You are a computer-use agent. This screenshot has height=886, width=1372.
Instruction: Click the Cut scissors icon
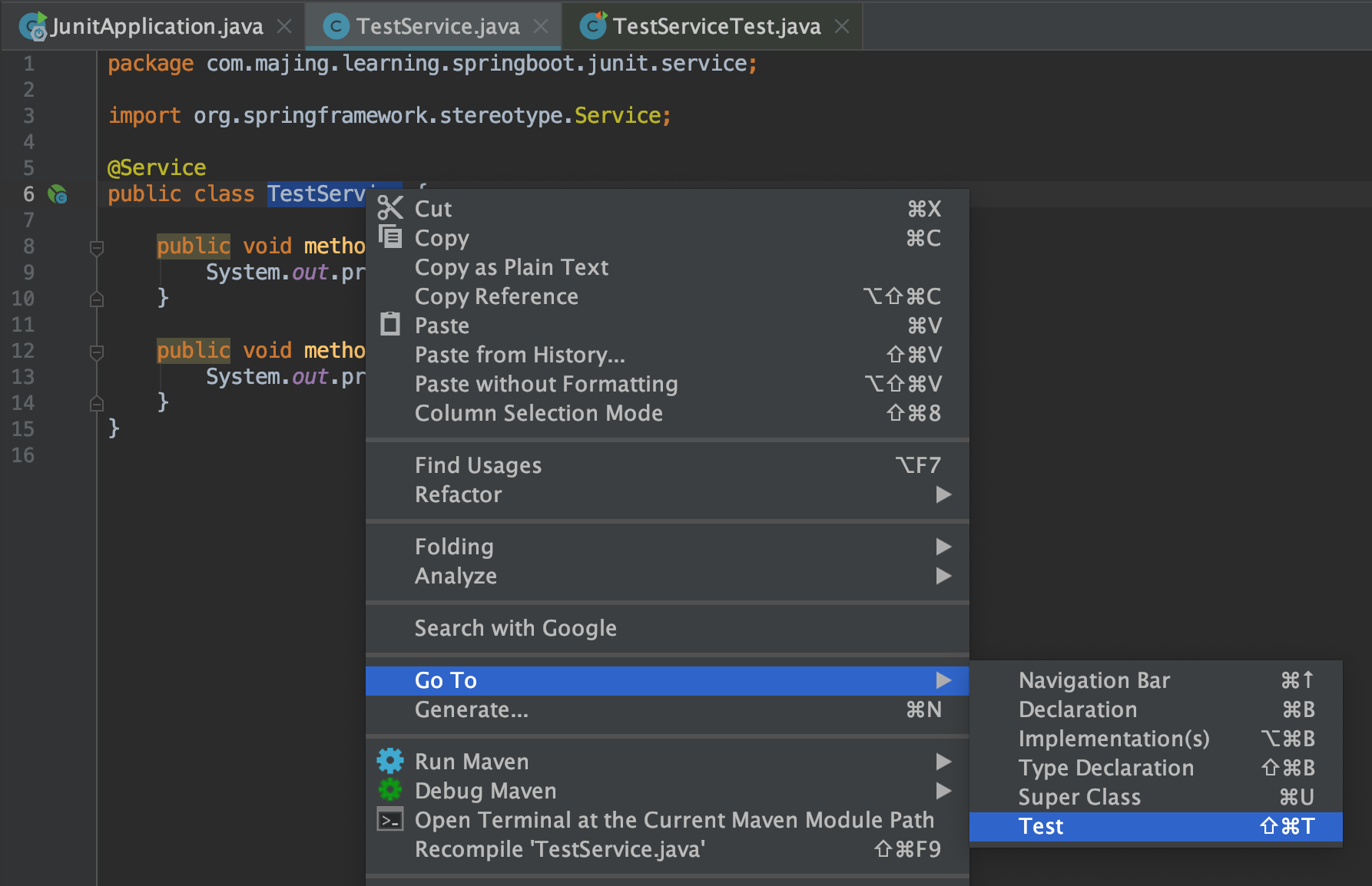click(390, 208)
